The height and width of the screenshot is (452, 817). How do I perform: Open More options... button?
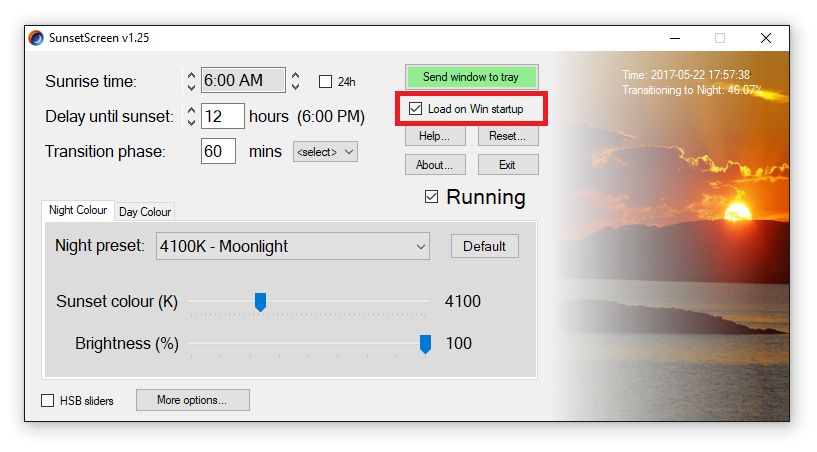(x=193, y=400)
